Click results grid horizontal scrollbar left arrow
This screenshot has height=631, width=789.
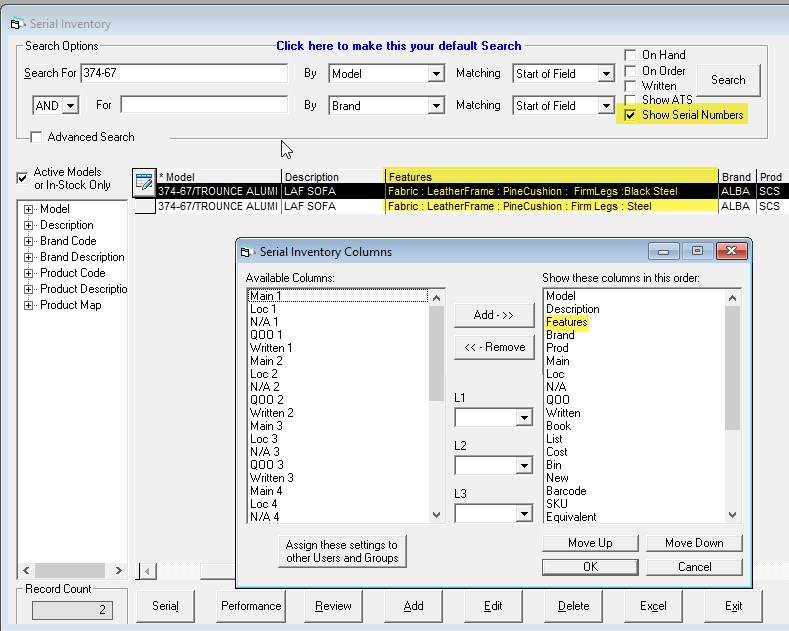[x=147, y=571]
